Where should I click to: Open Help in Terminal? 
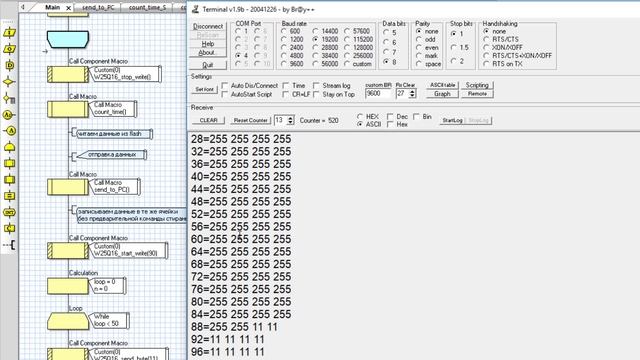208,44
